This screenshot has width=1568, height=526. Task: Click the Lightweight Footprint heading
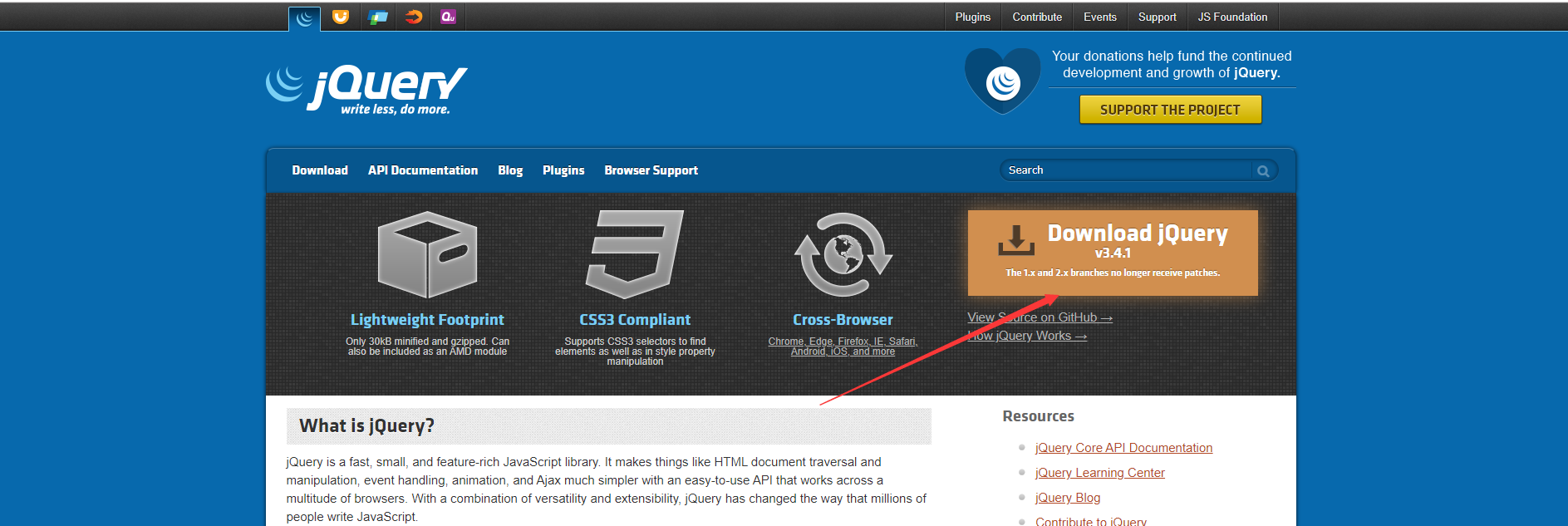tap(427, 320)
